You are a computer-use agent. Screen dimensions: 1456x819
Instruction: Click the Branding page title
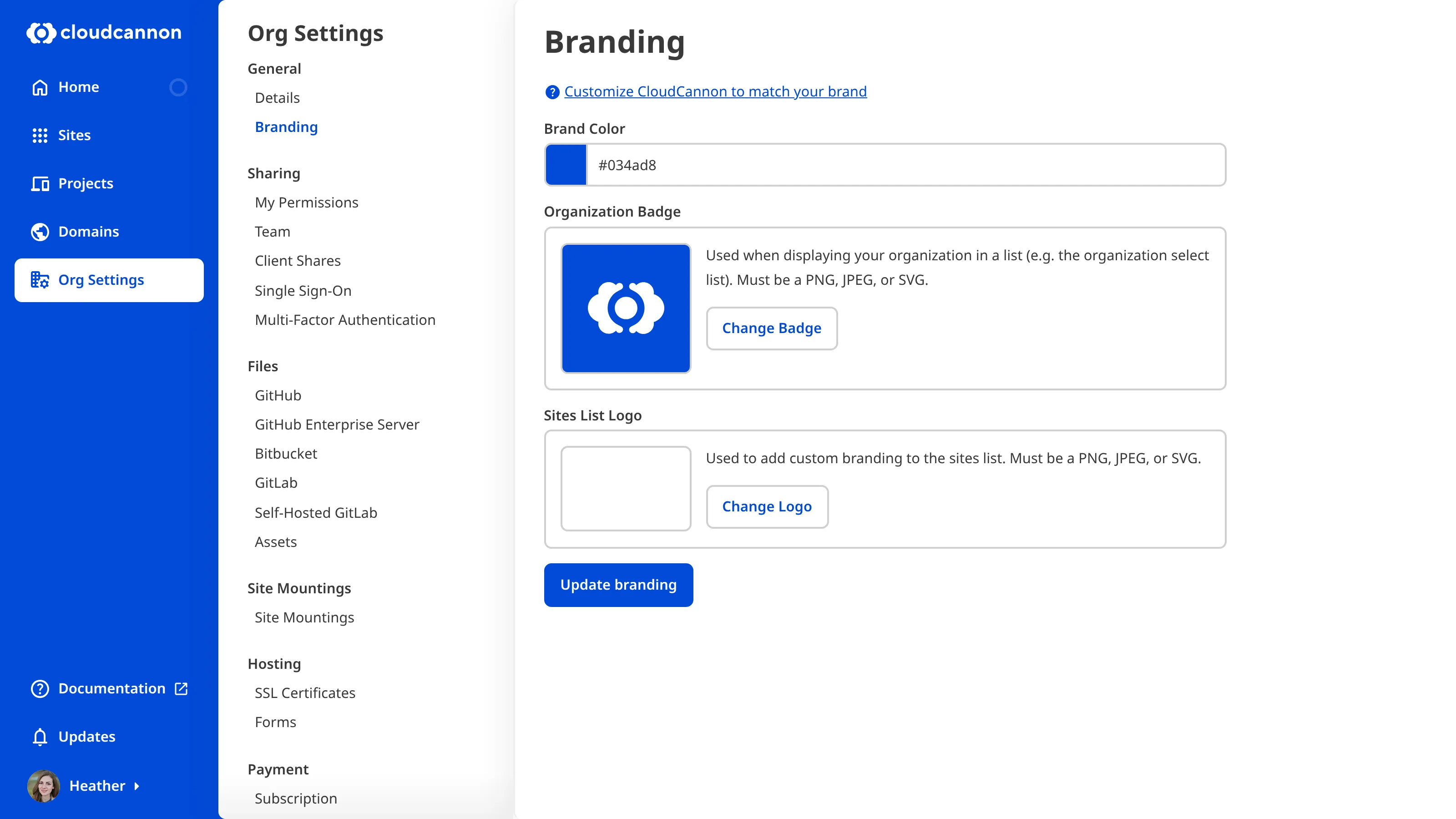(x=614, y=42)
